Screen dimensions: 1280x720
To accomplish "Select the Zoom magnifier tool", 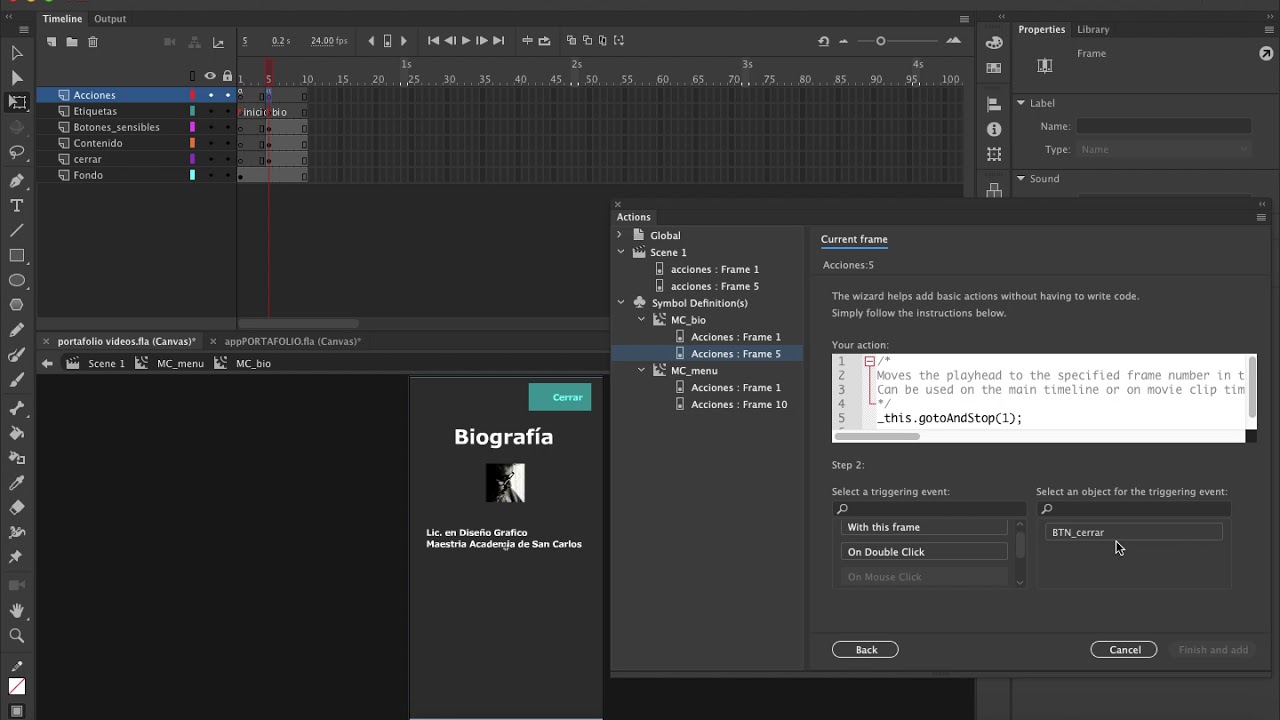I will [17, 635].
